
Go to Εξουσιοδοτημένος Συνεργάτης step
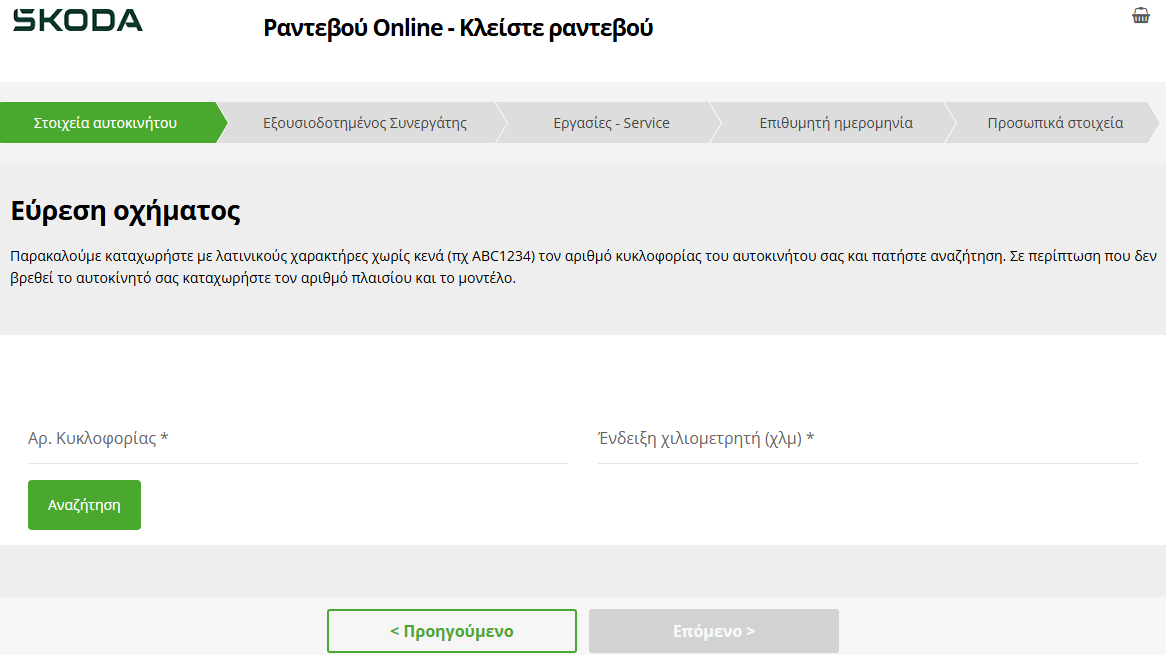[x=364, y=123]
